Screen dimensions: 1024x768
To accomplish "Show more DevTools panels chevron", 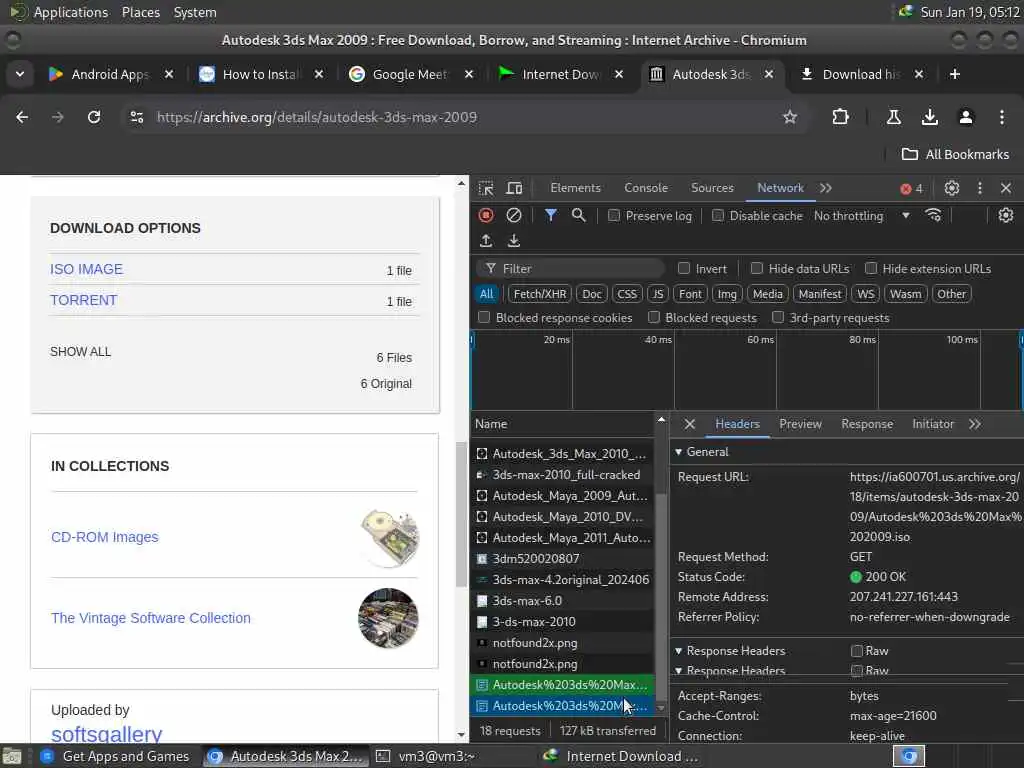I will coord(826,188).
